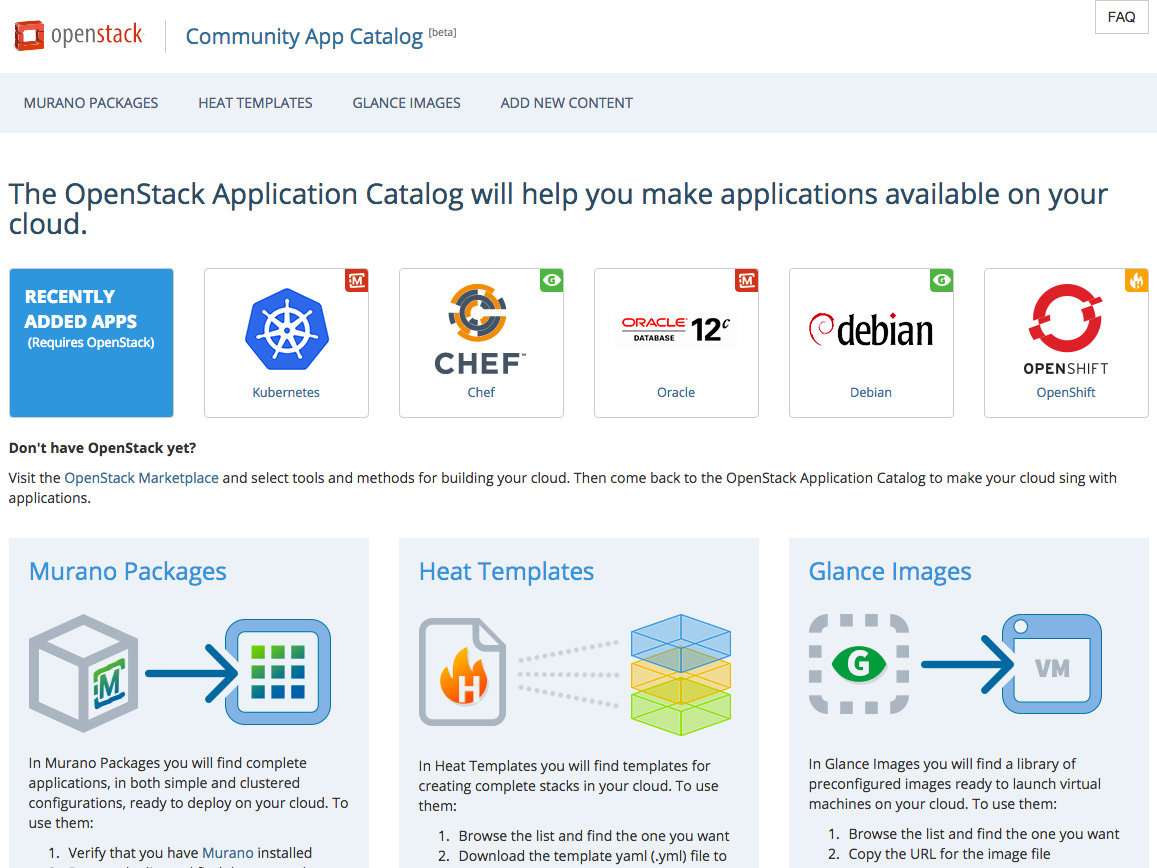Click the Oracle Database 12c logo

[x=676, y=329]
